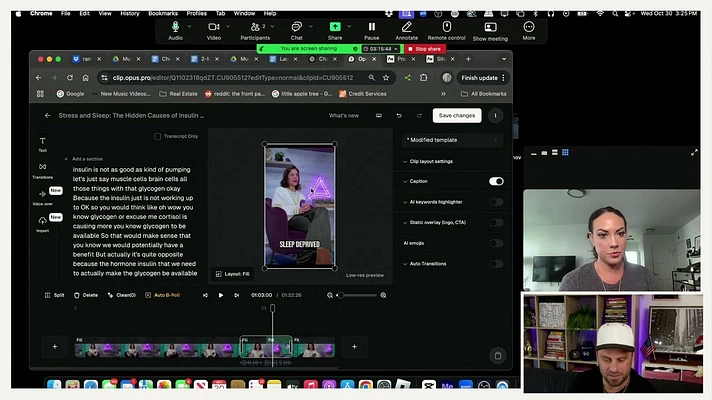Open Chrome extensions puzzle icon
Screen dimensions: 712x400
click(423, 78)
